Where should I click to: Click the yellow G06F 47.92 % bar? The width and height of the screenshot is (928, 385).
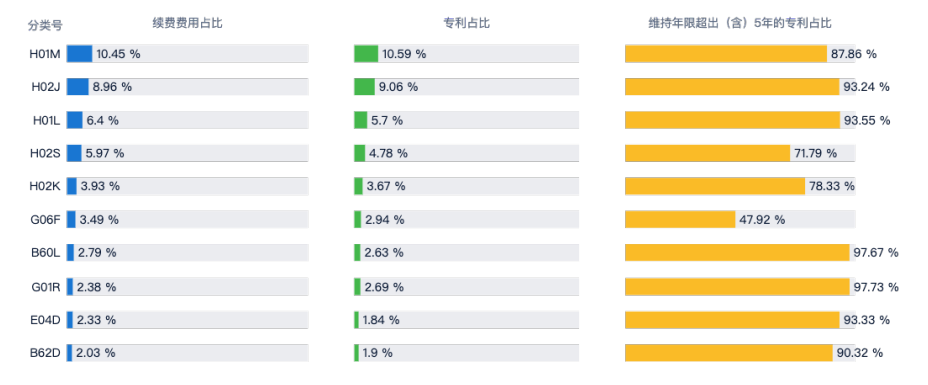tap(681, 219)
